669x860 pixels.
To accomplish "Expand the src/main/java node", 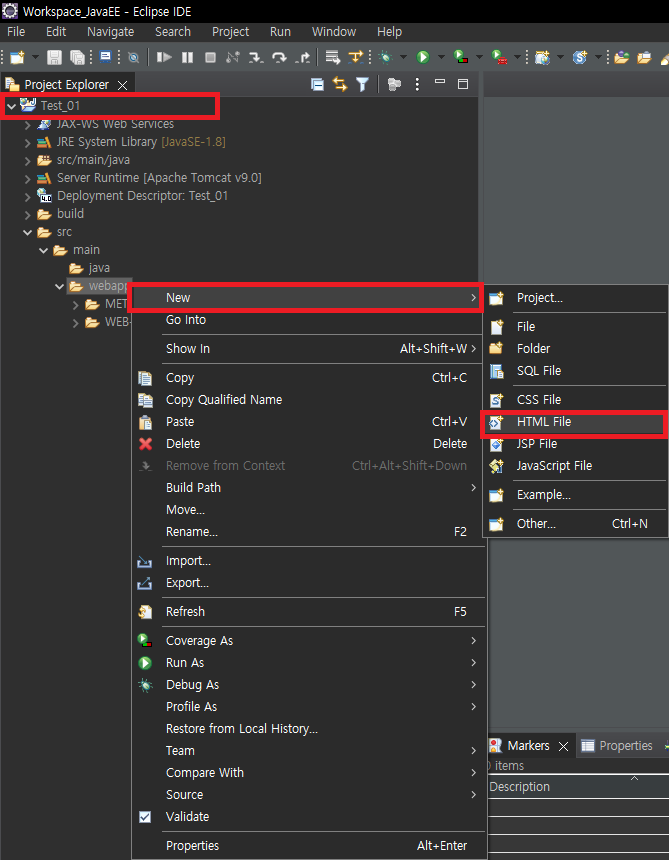I will click(27, 161).
